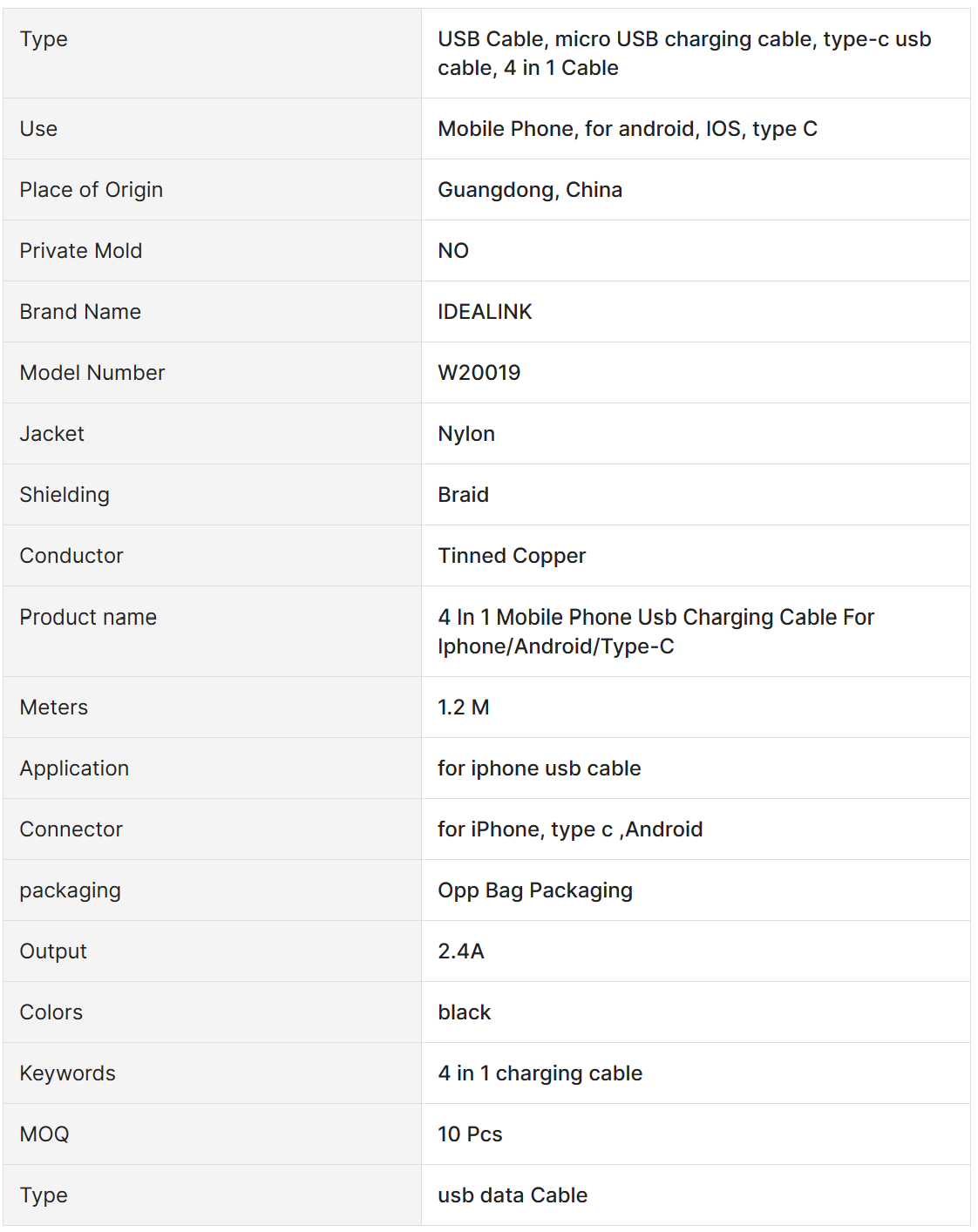
Task: Select the Private Mold label
Action: click(81, 251)
